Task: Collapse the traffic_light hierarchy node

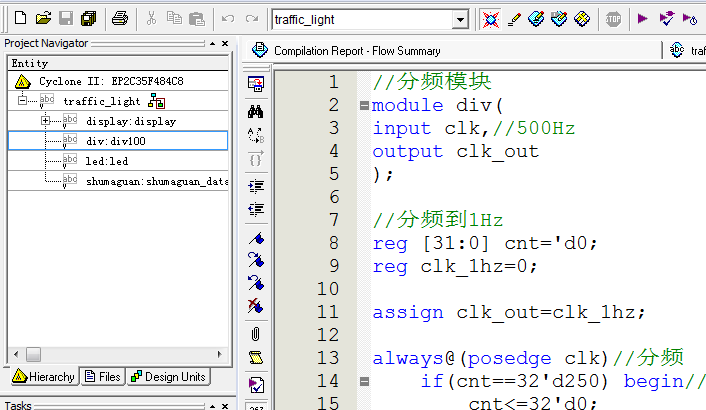Action: coord(22,101)
